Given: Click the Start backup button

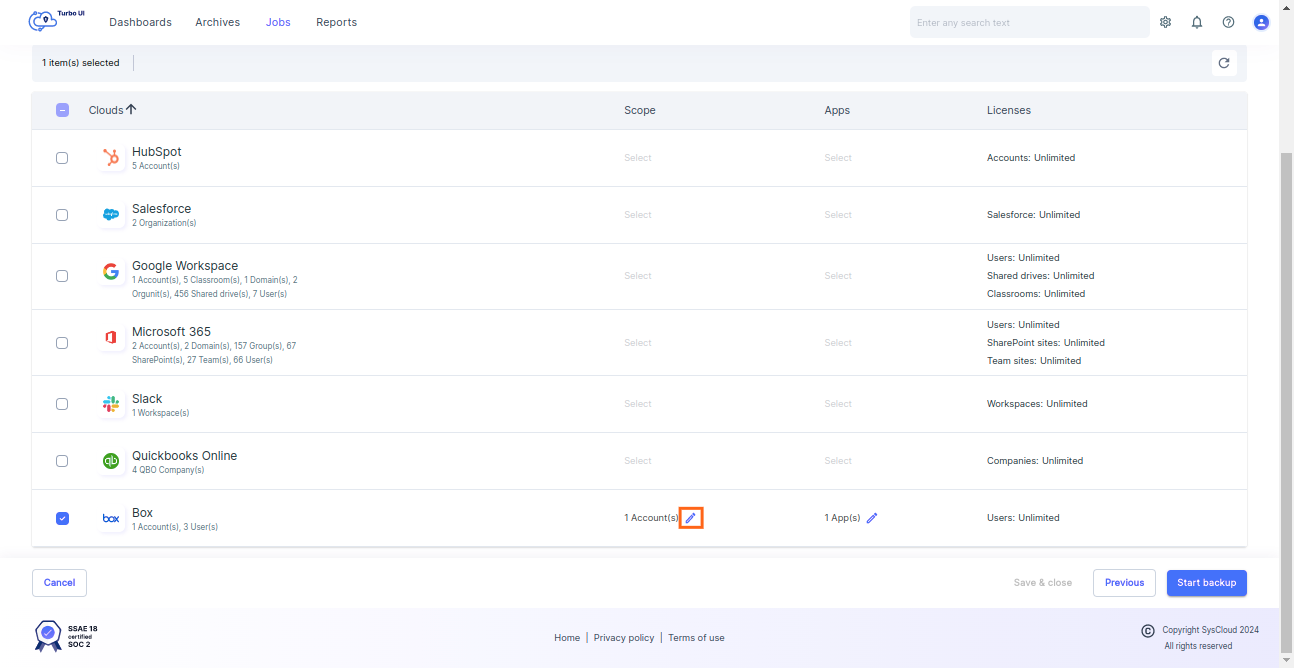Looking at the screenshot, I should click(x=1206, y=582).
